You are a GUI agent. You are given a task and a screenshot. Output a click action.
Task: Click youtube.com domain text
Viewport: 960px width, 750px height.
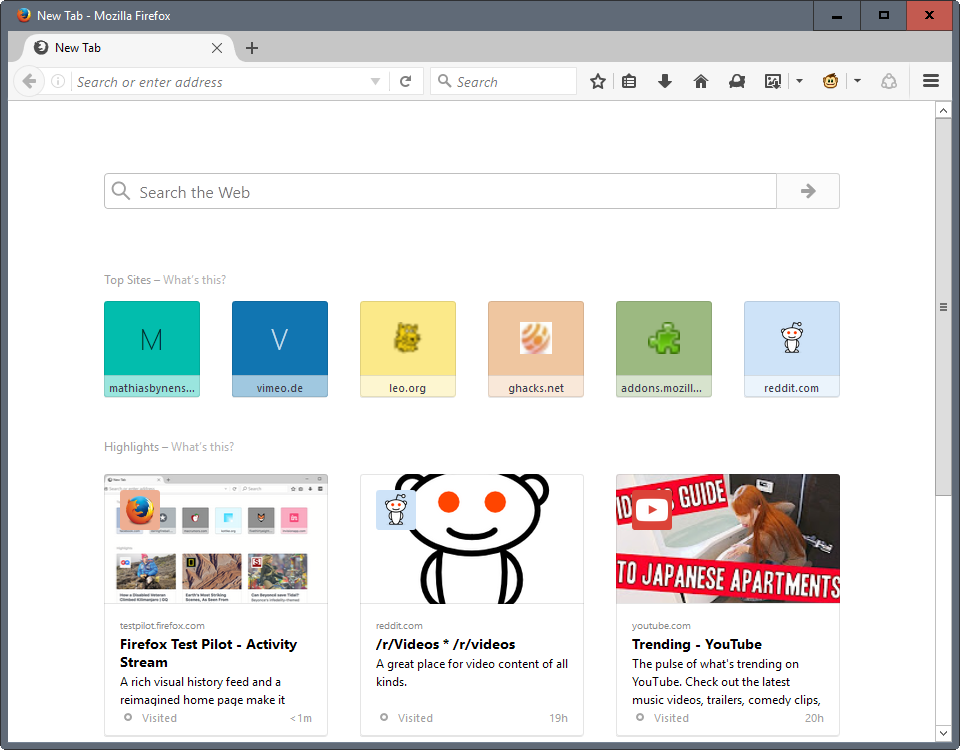pos(661,626)
